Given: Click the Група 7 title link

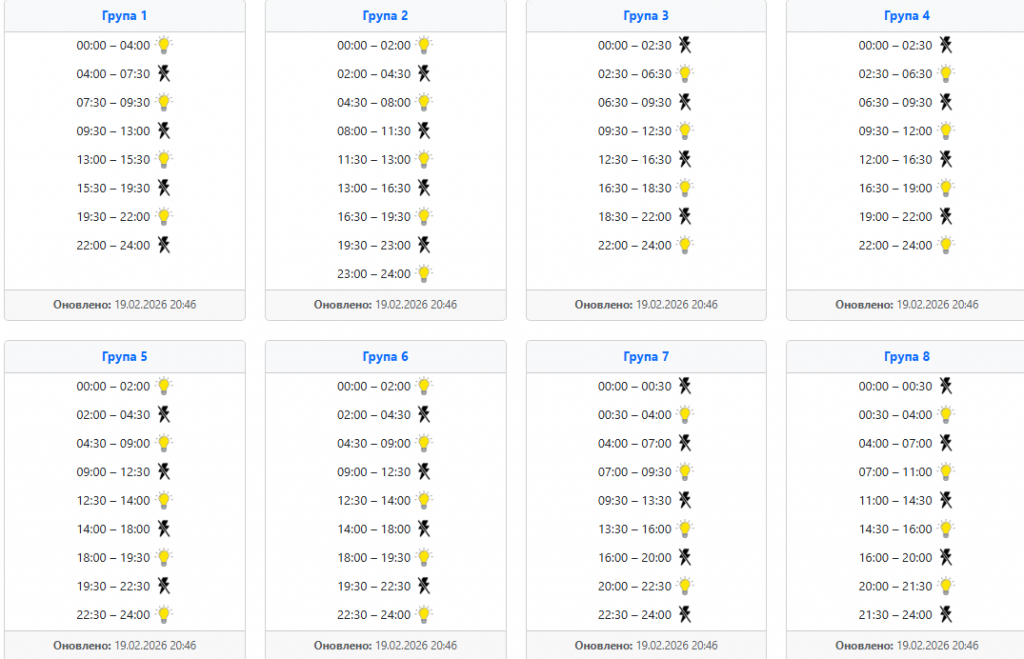Looking at the screenshot, I should coord(646,357).
